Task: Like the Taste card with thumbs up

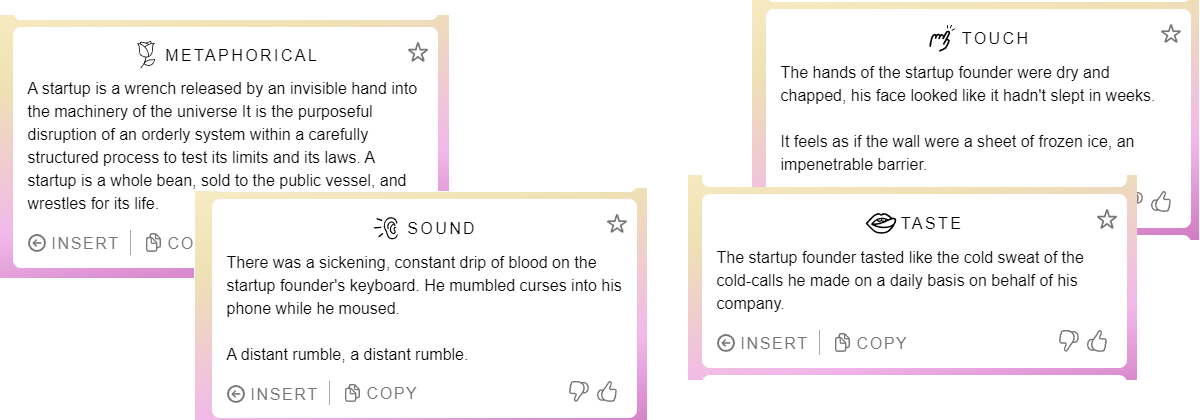Action: 1097,342
